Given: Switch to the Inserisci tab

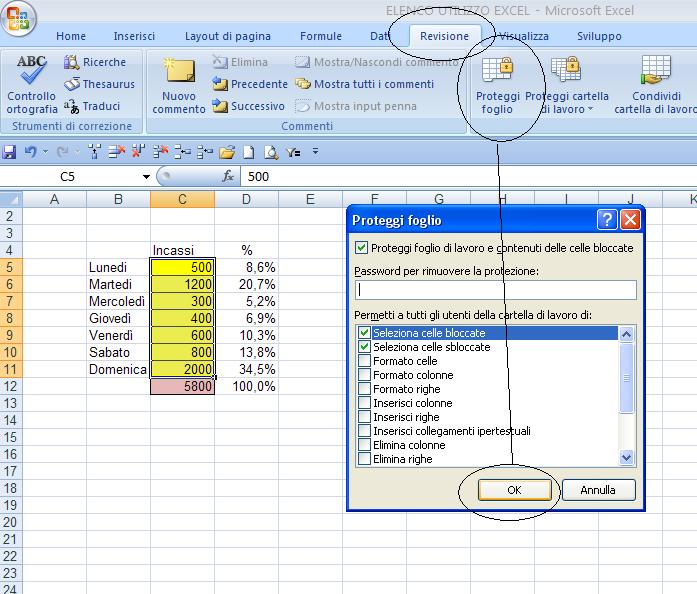Looking at the screenshot, I should [134, 36].
